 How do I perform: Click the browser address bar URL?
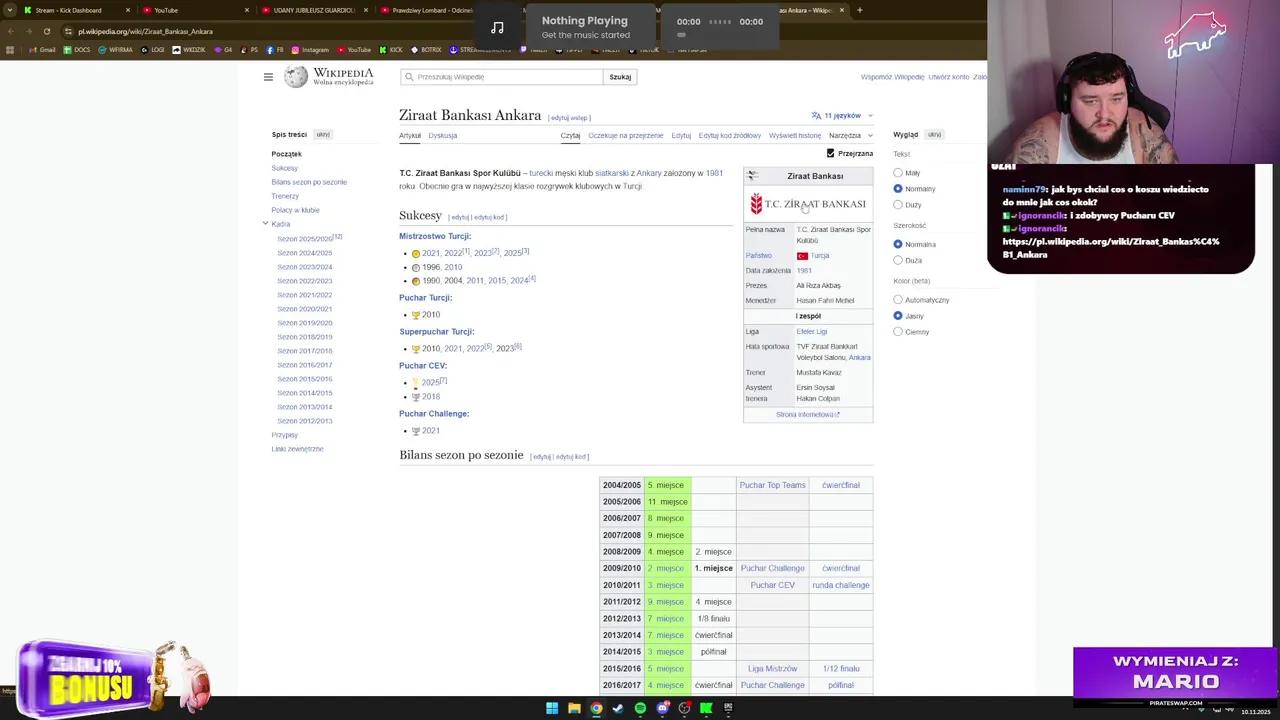(145, 31)
